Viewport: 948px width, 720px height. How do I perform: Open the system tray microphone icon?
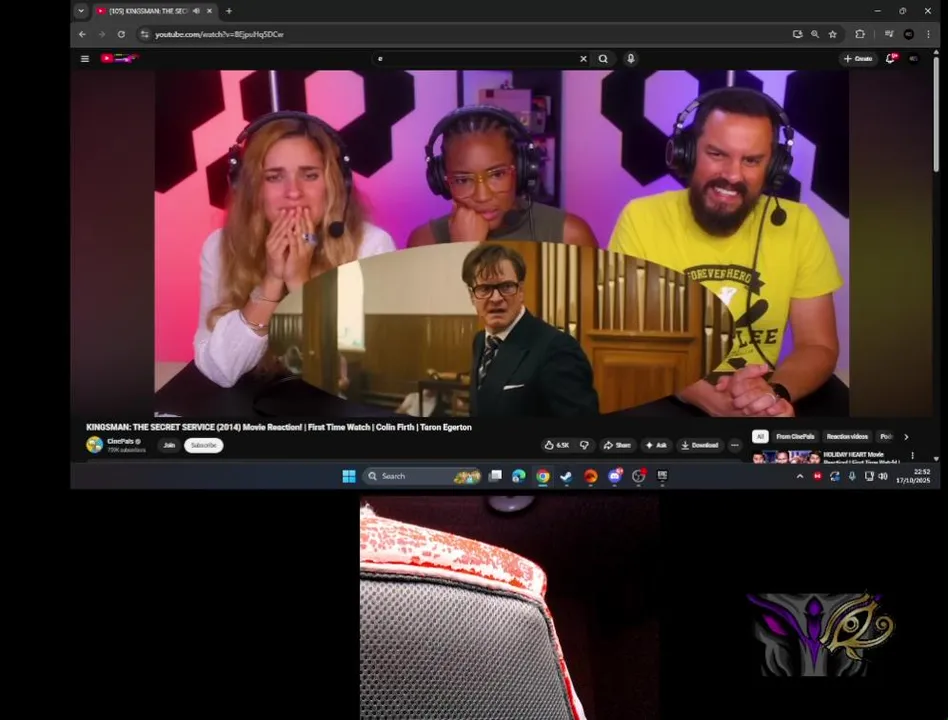click(x=852, y=476)
